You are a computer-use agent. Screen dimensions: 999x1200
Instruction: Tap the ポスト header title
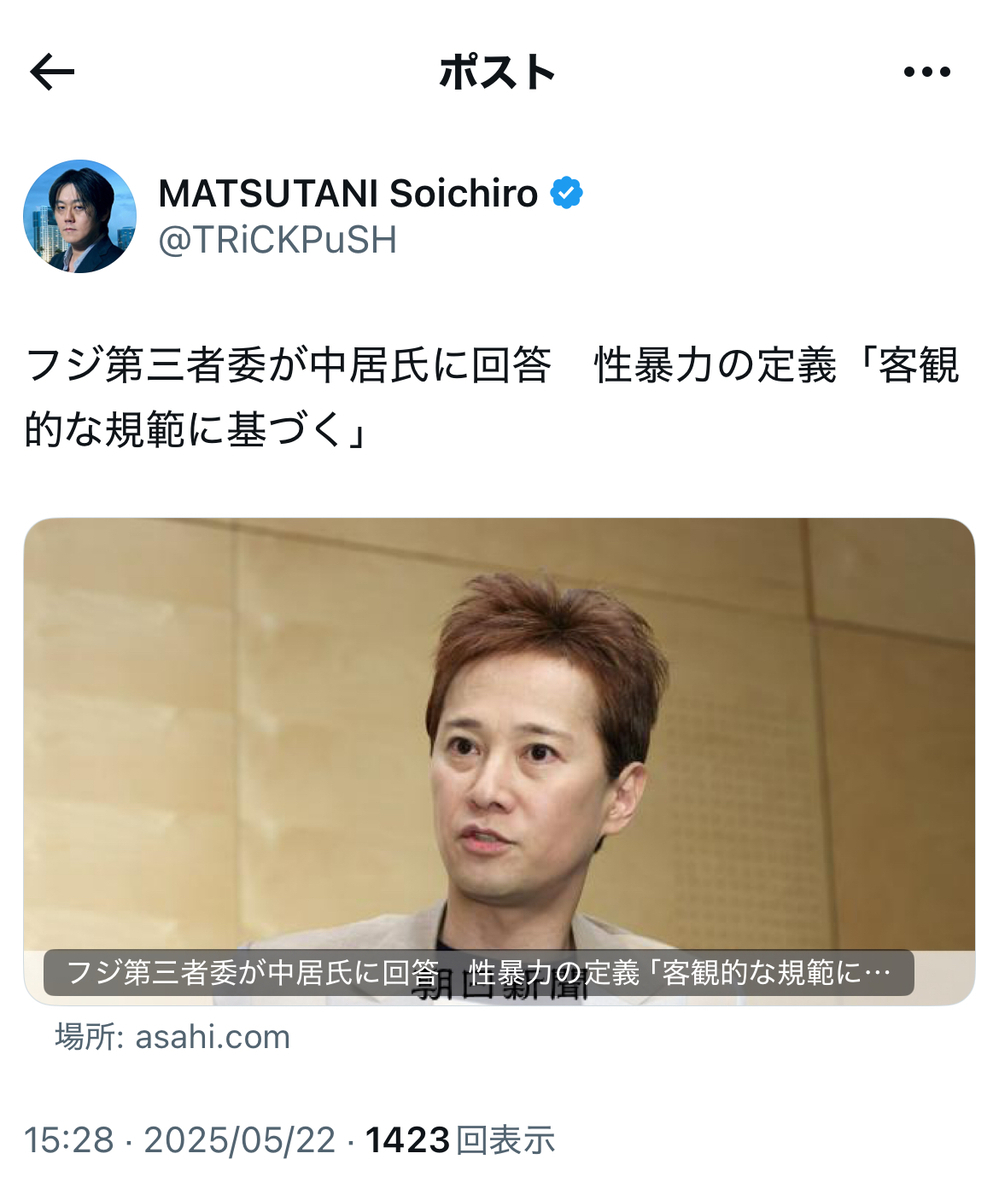[x=497, y=72]
